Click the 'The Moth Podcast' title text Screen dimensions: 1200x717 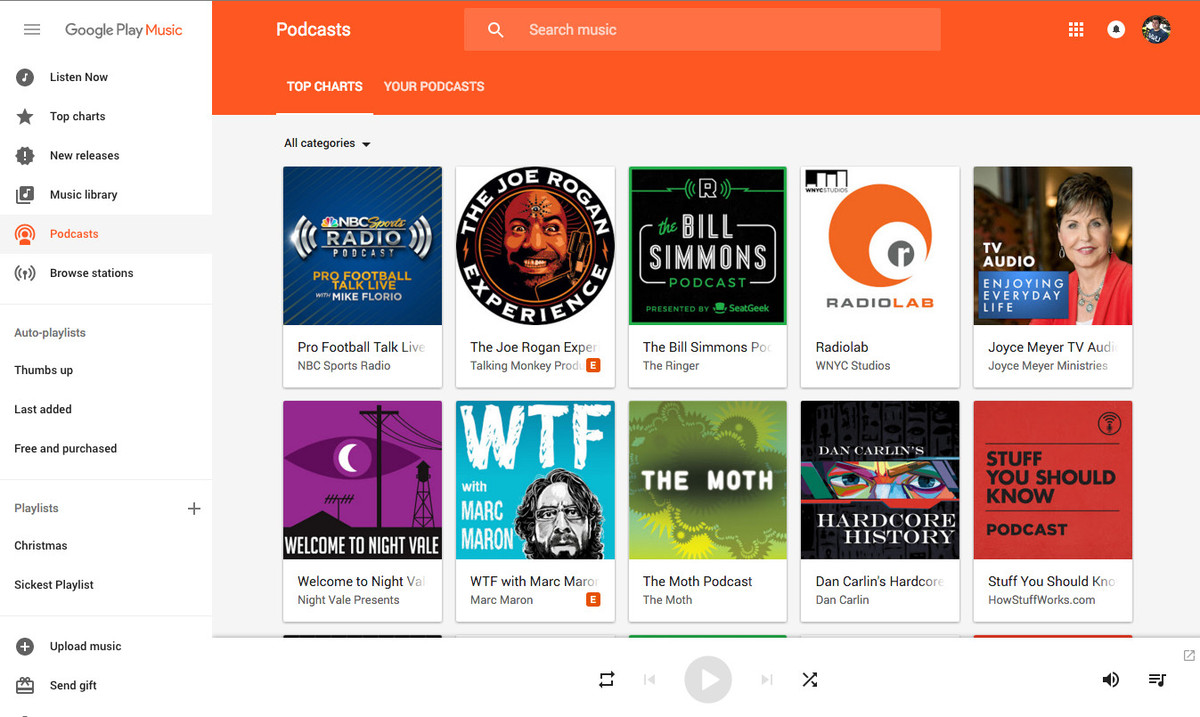pos(698,582)
